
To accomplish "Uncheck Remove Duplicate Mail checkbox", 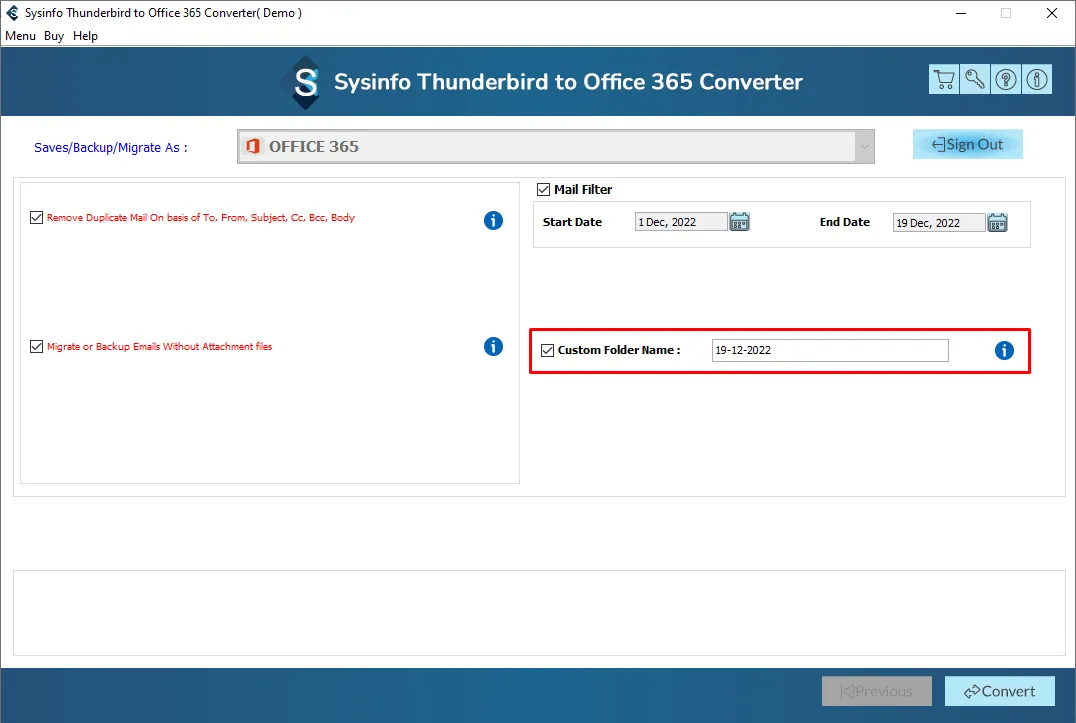I will coord(37,218).
